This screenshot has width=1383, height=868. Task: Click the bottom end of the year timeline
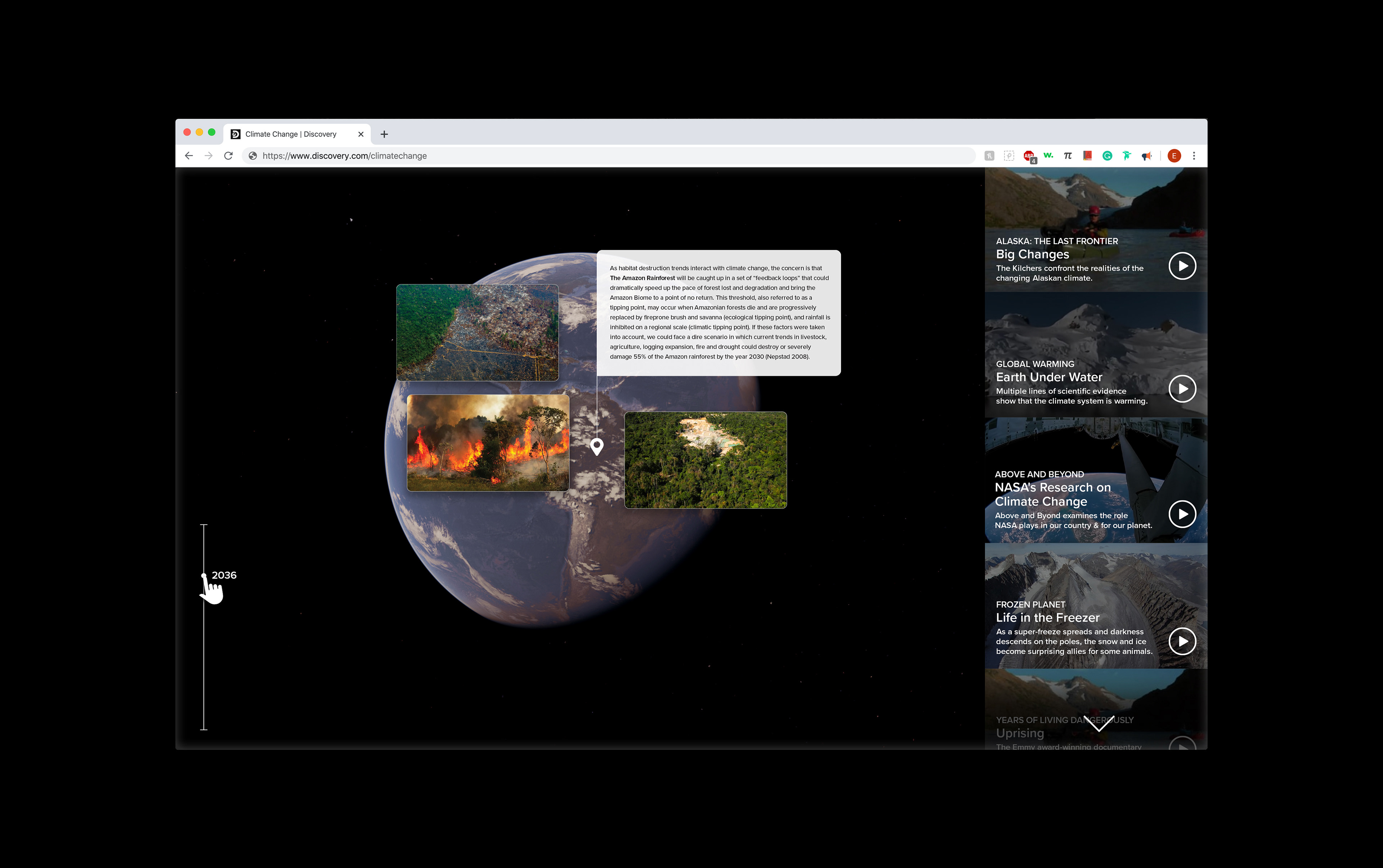coord(204,729)
